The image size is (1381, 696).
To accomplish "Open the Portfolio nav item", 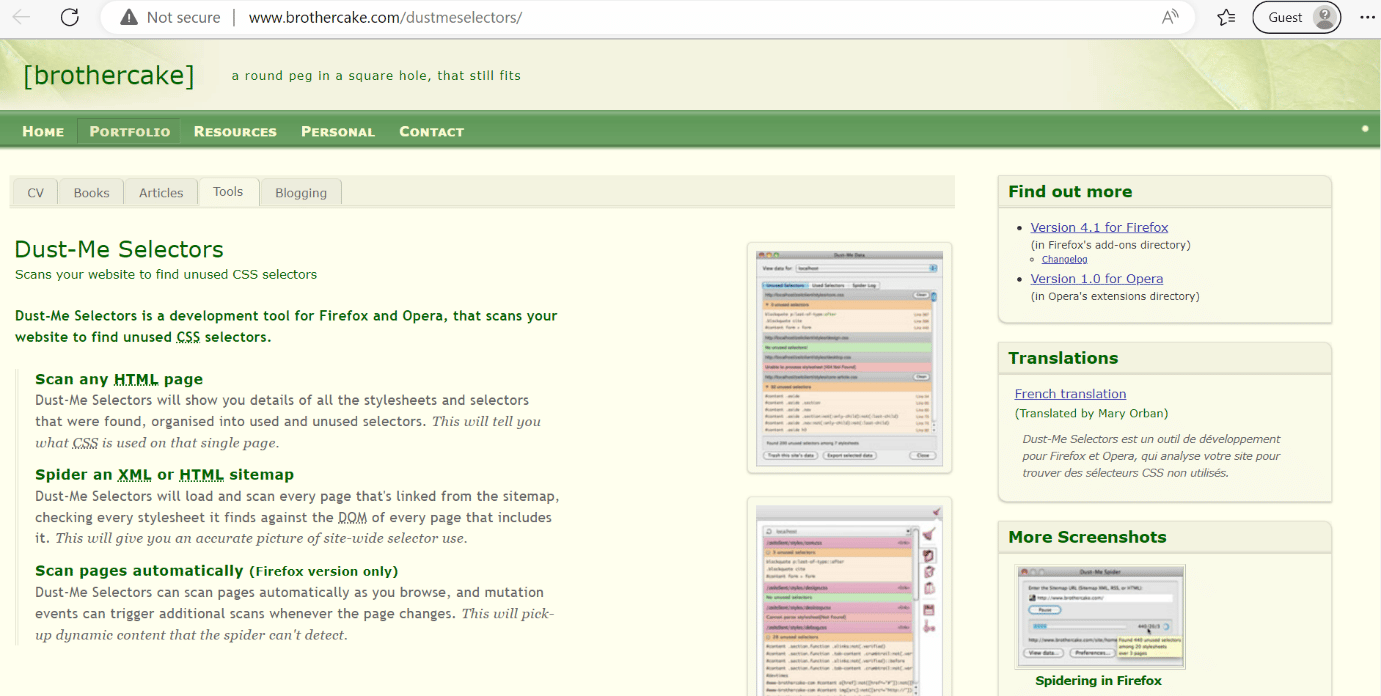I will point(129,131).
